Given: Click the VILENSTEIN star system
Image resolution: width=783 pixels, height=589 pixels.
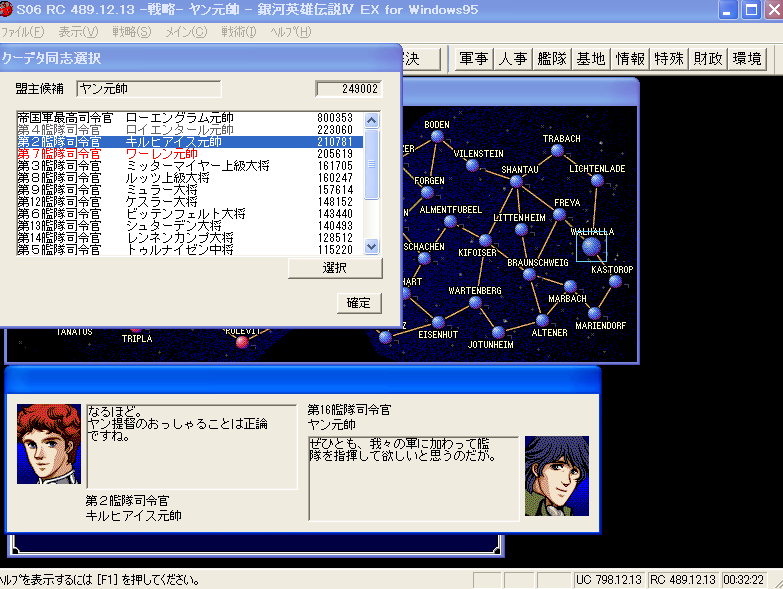Looking at the screenshot, I should (x=472, y=165).
